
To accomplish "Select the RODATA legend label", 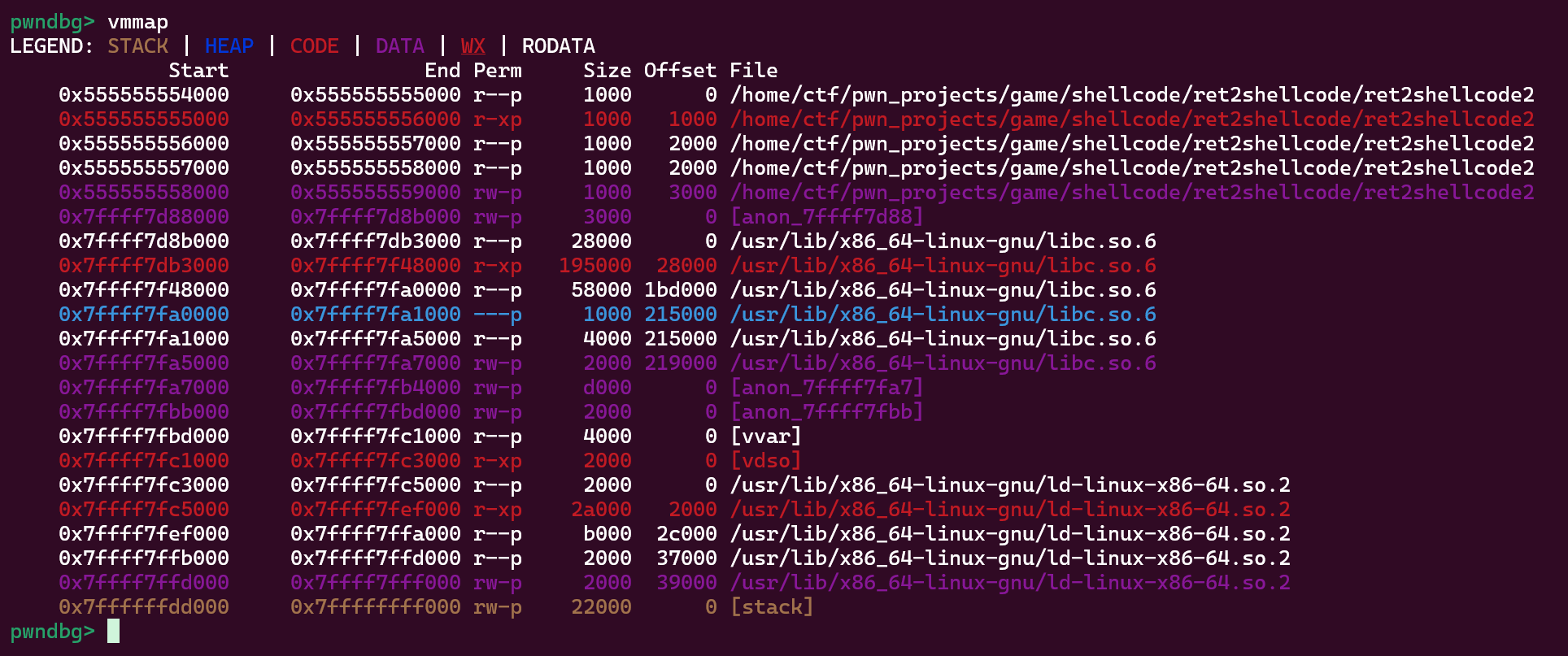I will (558, 46).
